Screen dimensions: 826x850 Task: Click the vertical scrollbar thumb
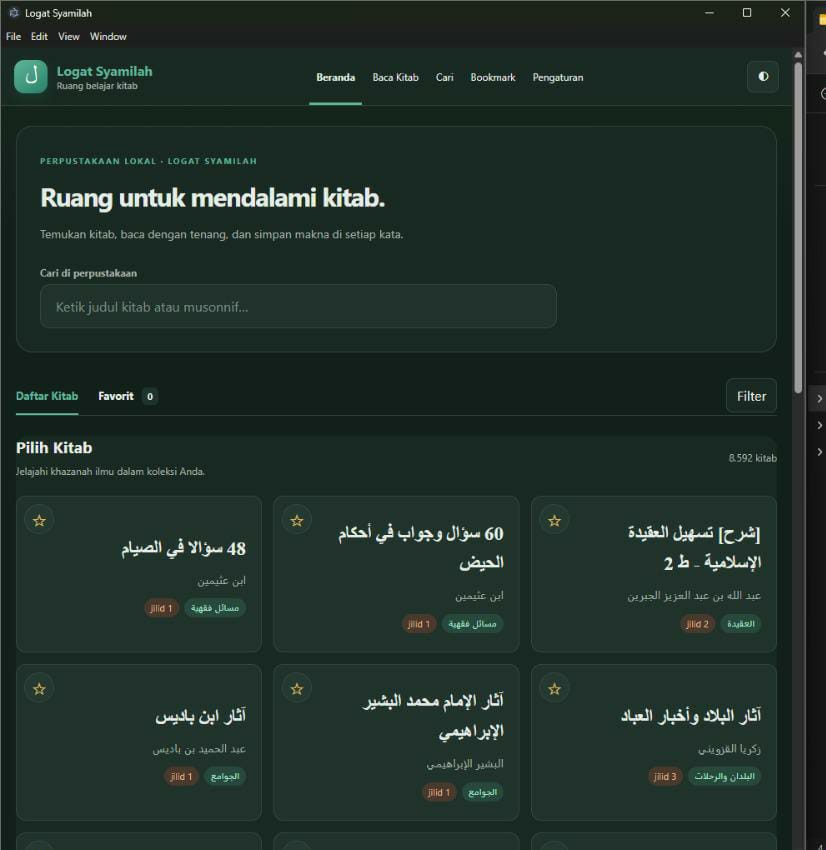point(797,228)
